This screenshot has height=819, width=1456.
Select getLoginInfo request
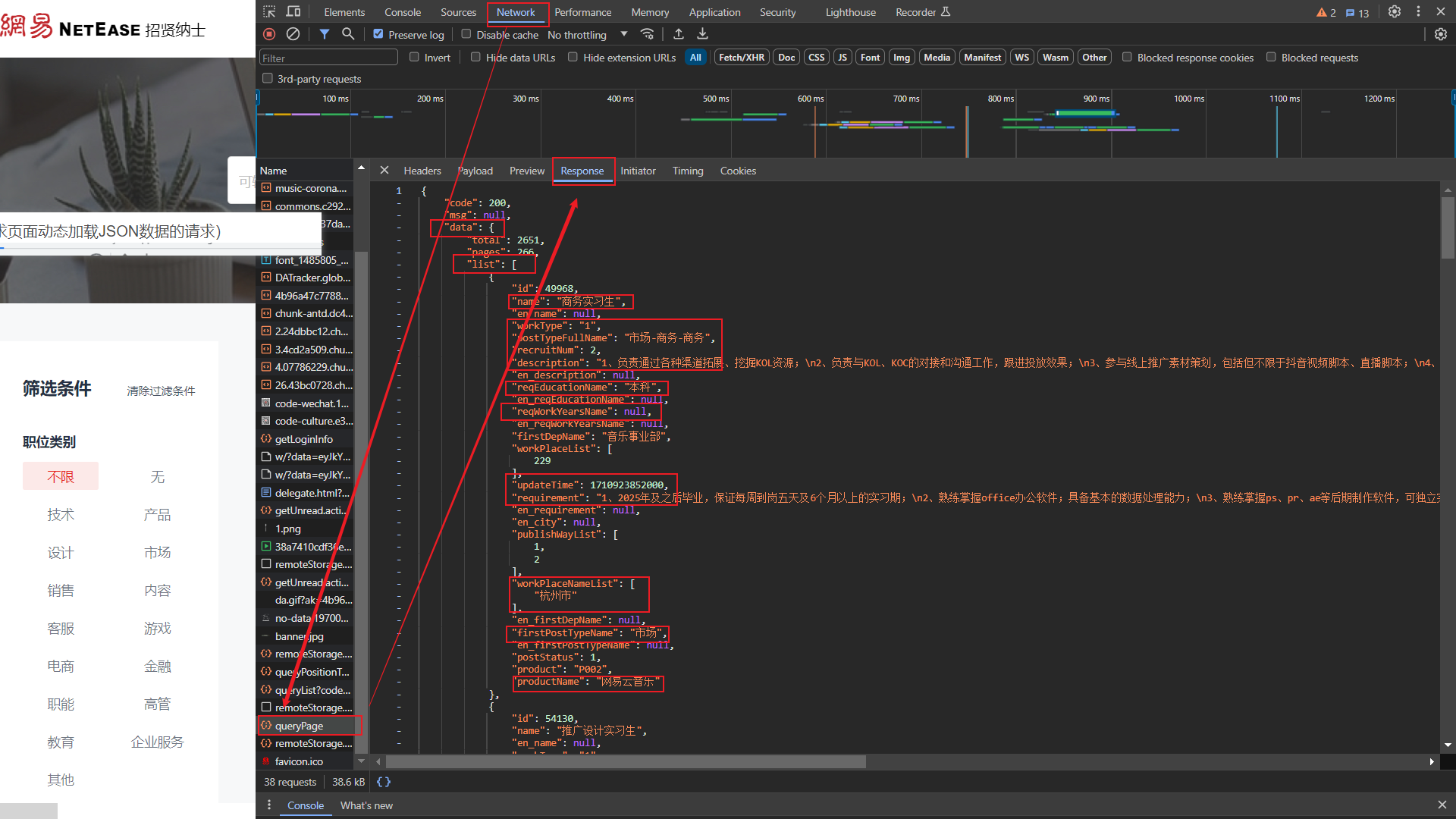click(x=306, y=439)
